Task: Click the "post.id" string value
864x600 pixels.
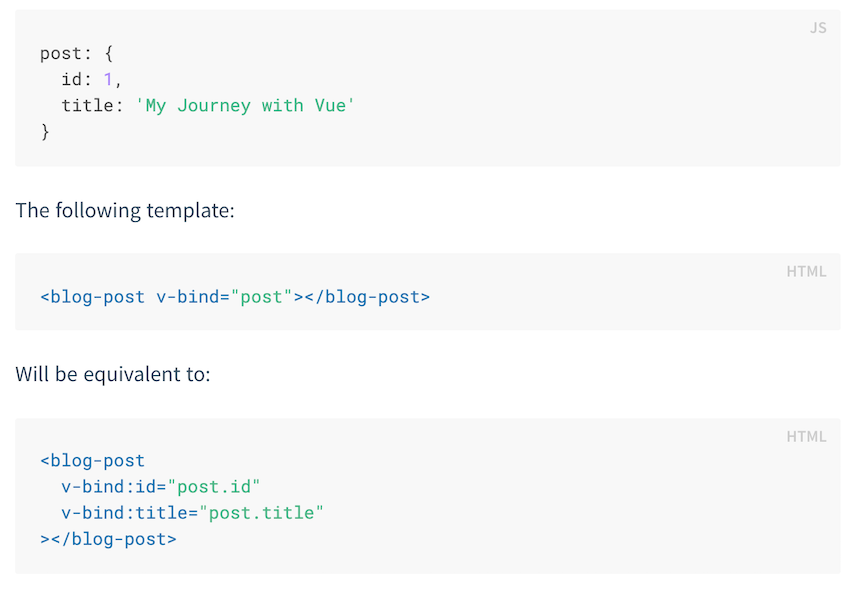Action: tap(214, 487)
